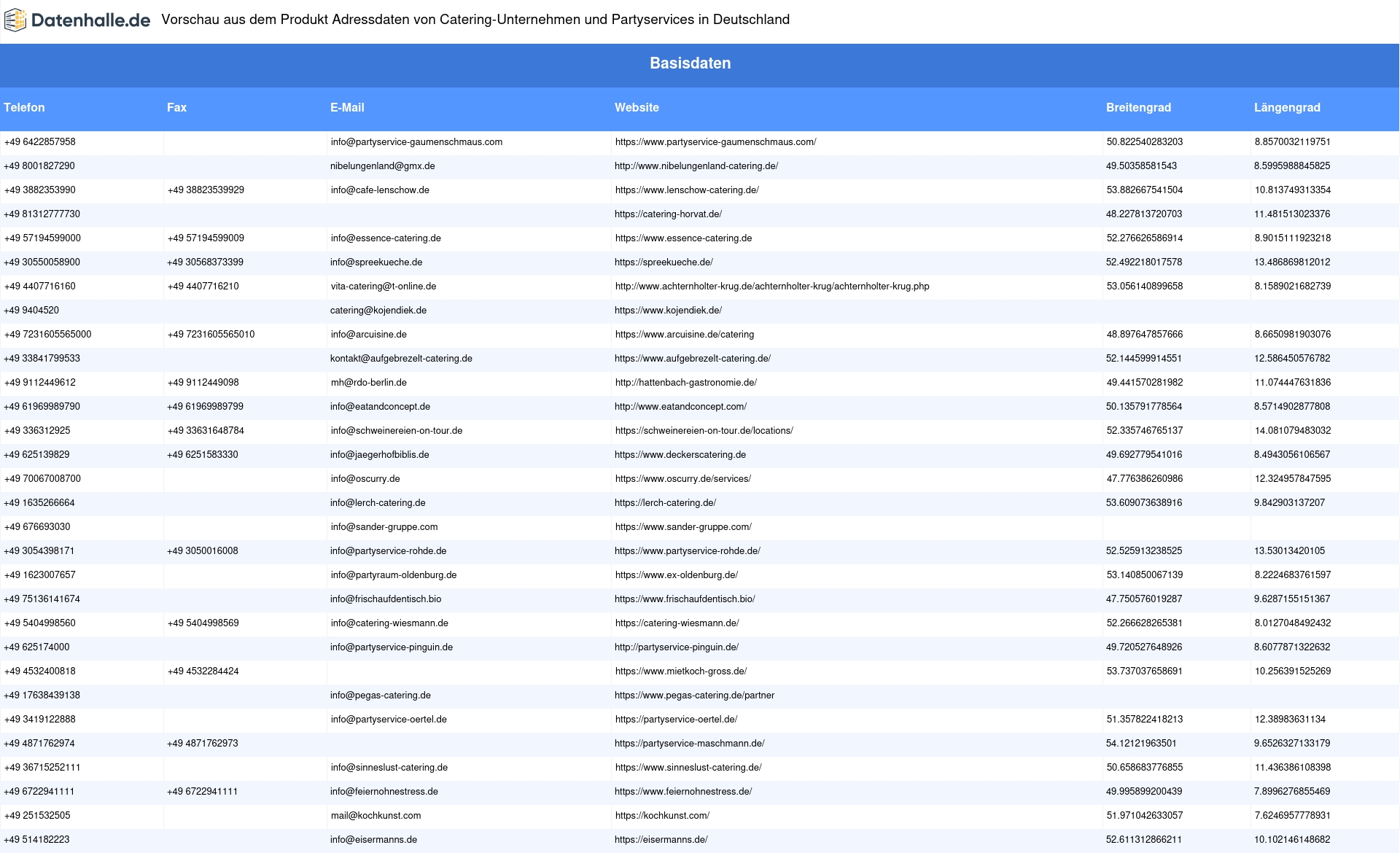Select the Fax column header
The width and height of the screenshot is (1400, 853).
[176, 107]
